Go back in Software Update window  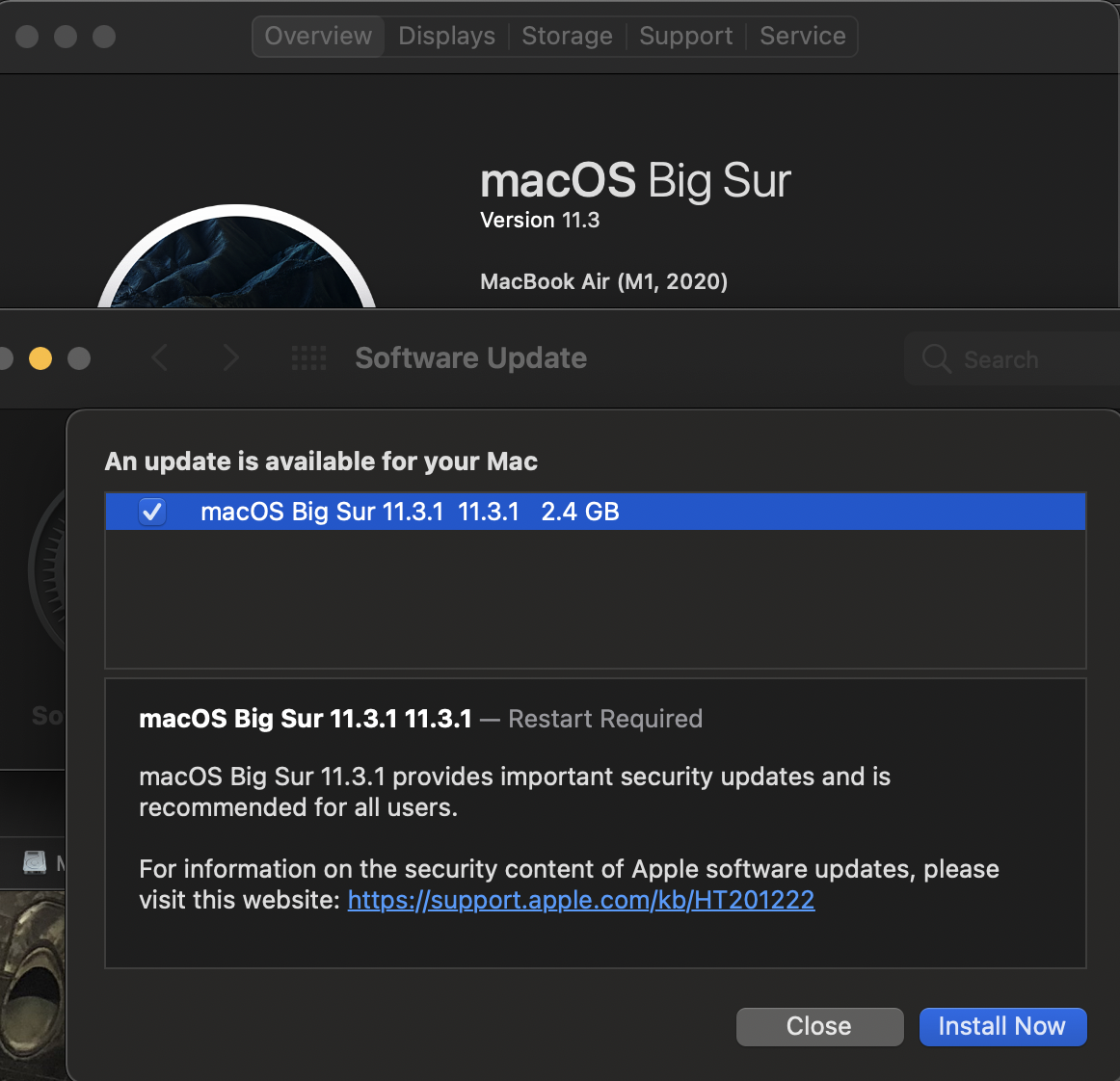(160, 357)
